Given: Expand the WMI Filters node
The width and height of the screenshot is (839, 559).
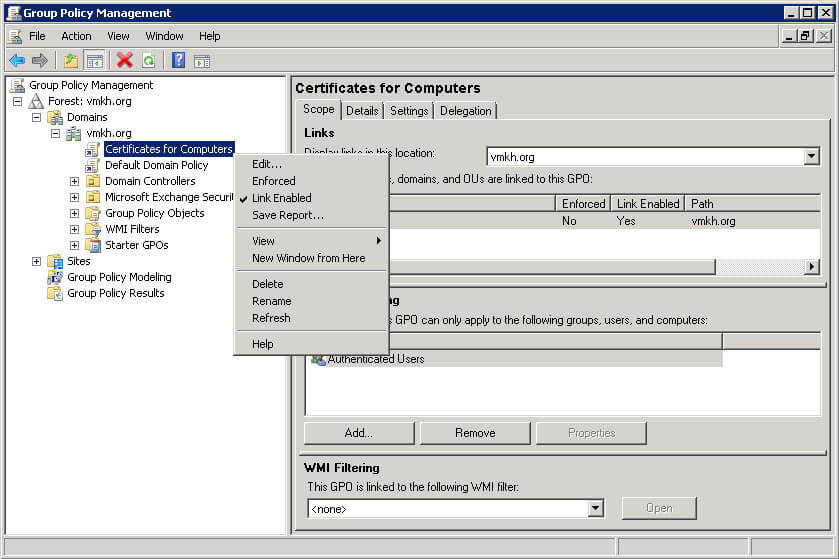Looking at the screenshot, I should (x=74, y=229).
